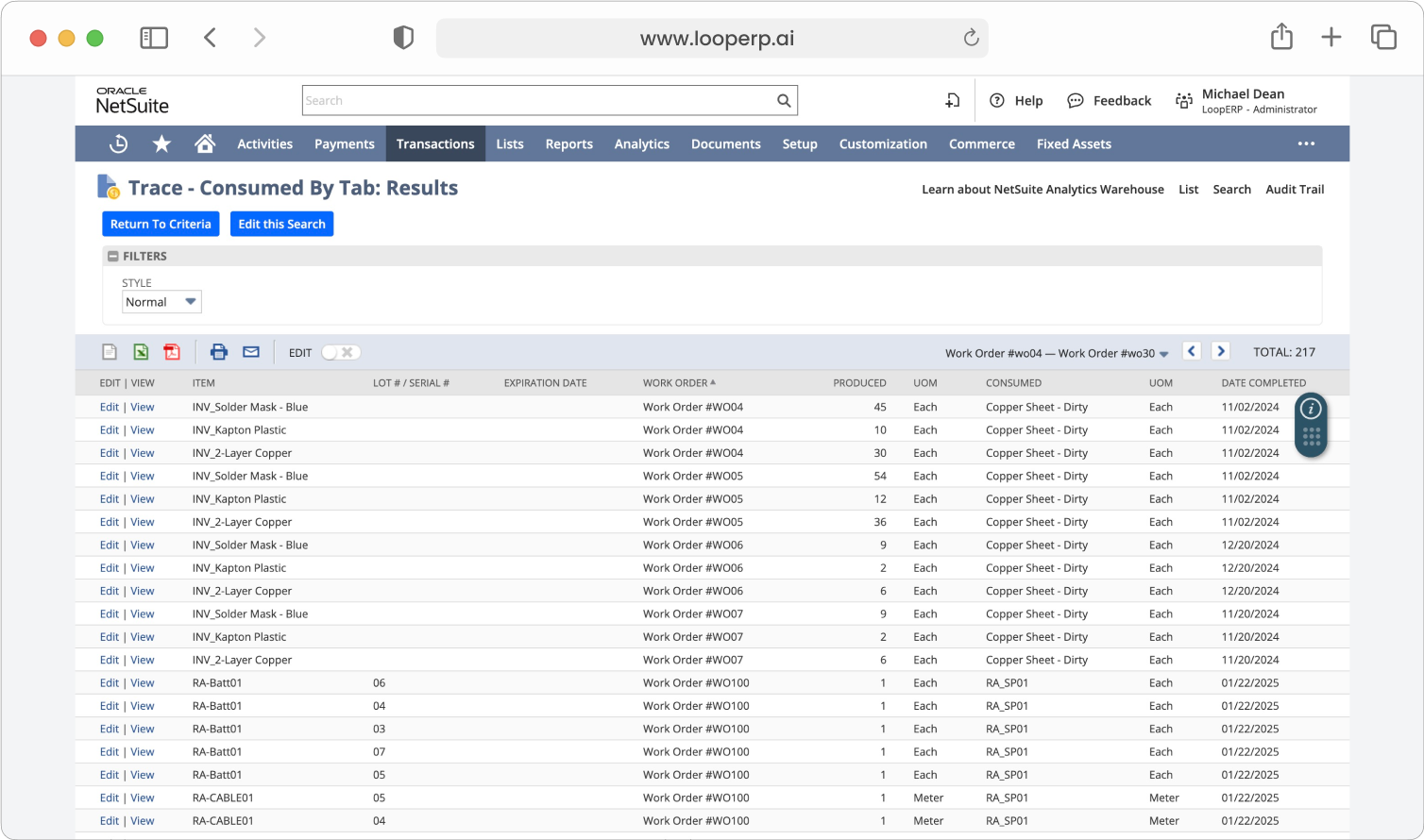Viewport: 1424px width, 840px height.
Task: Open the more navigation options ellipsis
Action: click(x=1307, y=143)
